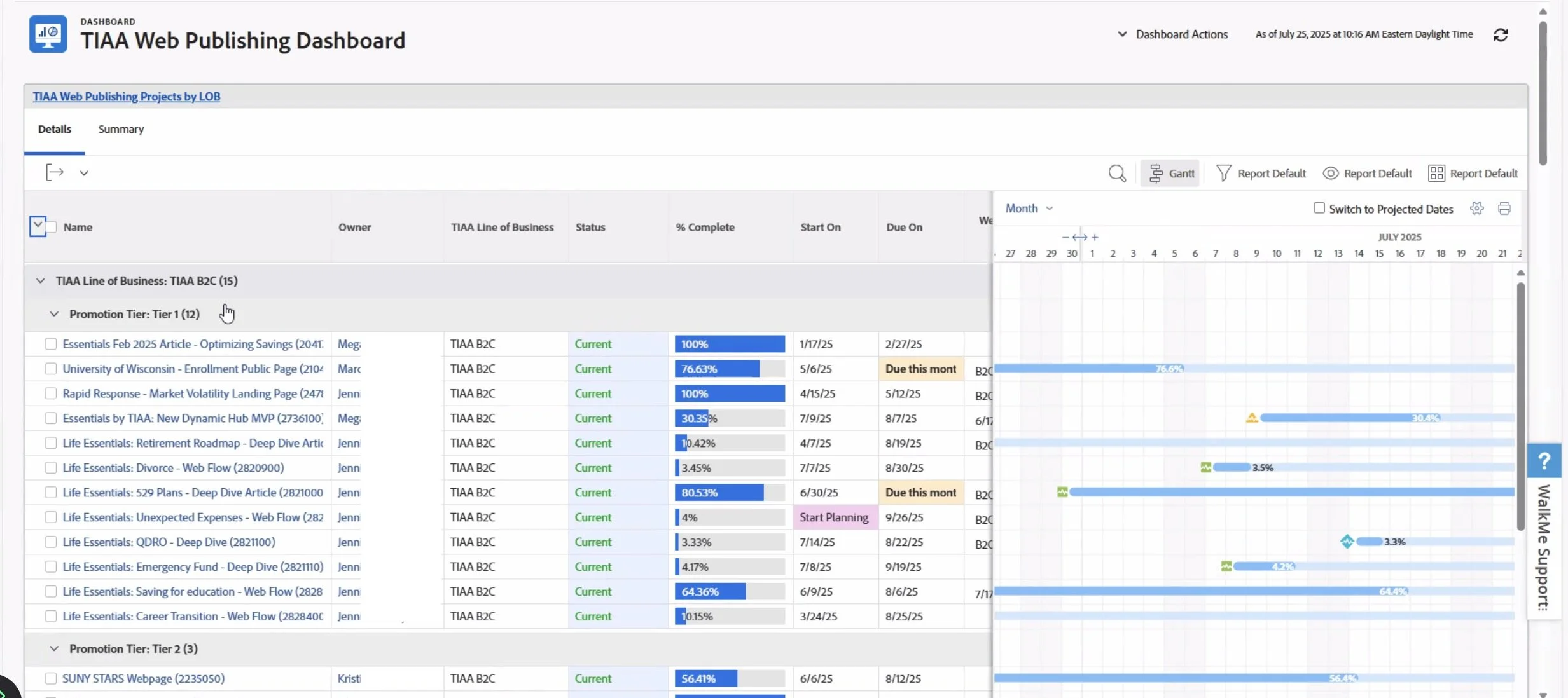Screen dimensions: 1568x698
Task: Open export options chevron dropdown
Action: click(x=84, y=173)
